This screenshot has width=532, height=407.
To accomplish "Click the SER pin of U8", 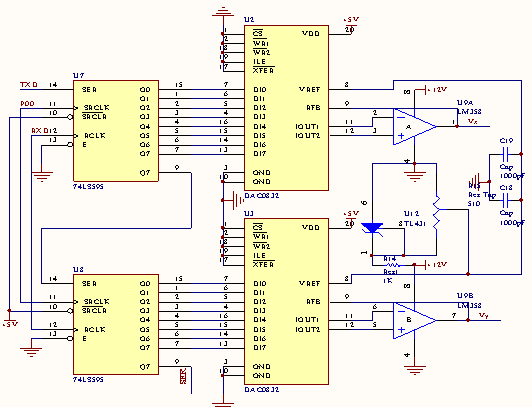I will (89, 284).
